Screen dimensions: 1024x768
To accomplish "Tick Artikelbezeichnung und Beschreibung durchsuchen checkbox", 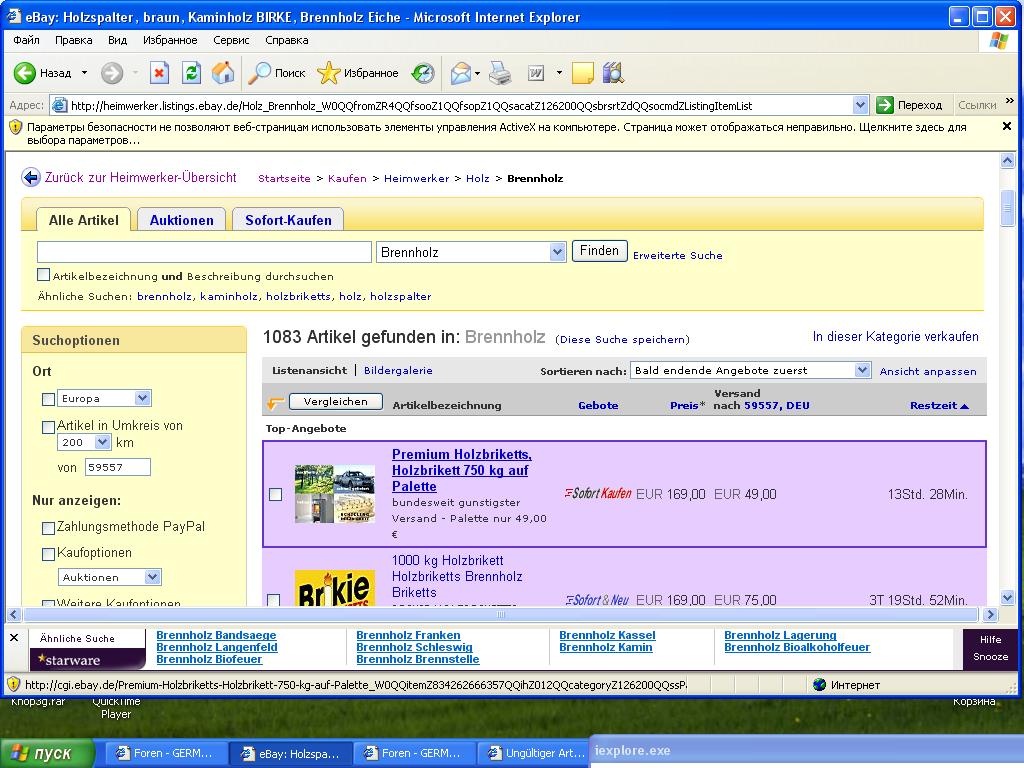I will coord(44,275).
